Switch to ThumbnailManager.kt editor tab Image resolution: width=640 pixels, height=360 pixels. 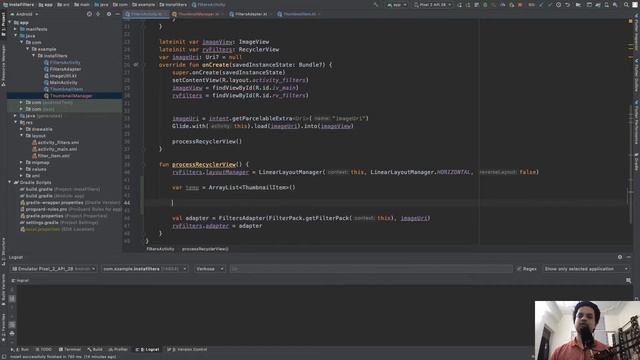[x=198, y=14]
